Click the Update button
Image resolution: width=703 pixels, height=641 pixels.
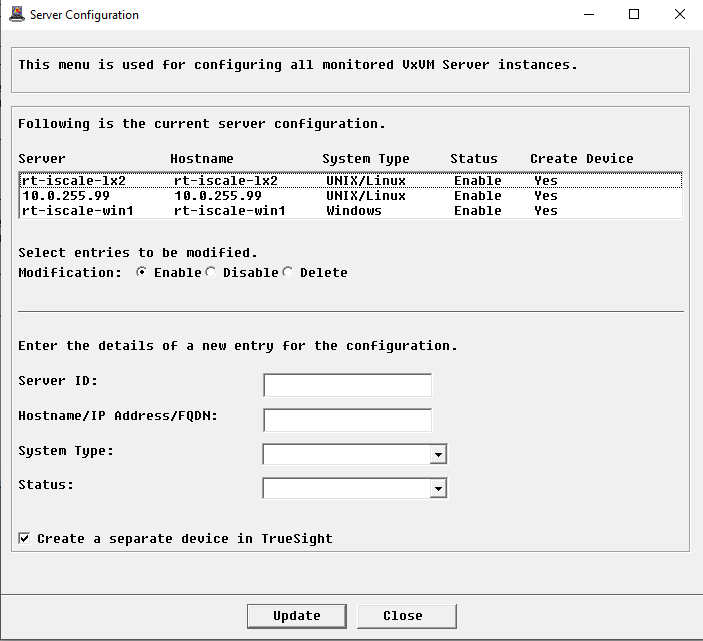tap(296, 616)
